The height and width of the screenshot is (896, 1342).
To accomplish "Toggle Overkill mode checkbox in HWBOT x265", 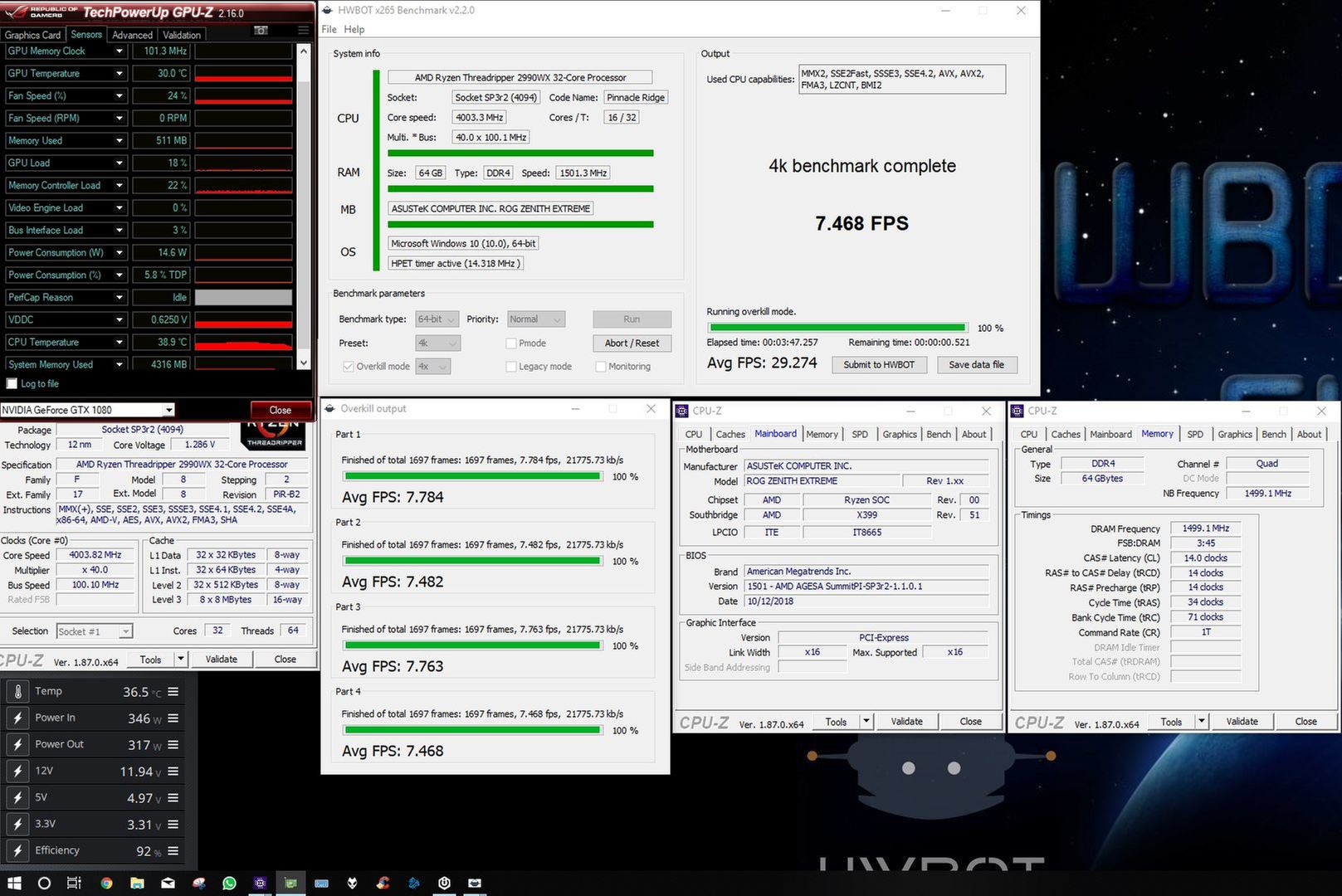I will (349, 367).
